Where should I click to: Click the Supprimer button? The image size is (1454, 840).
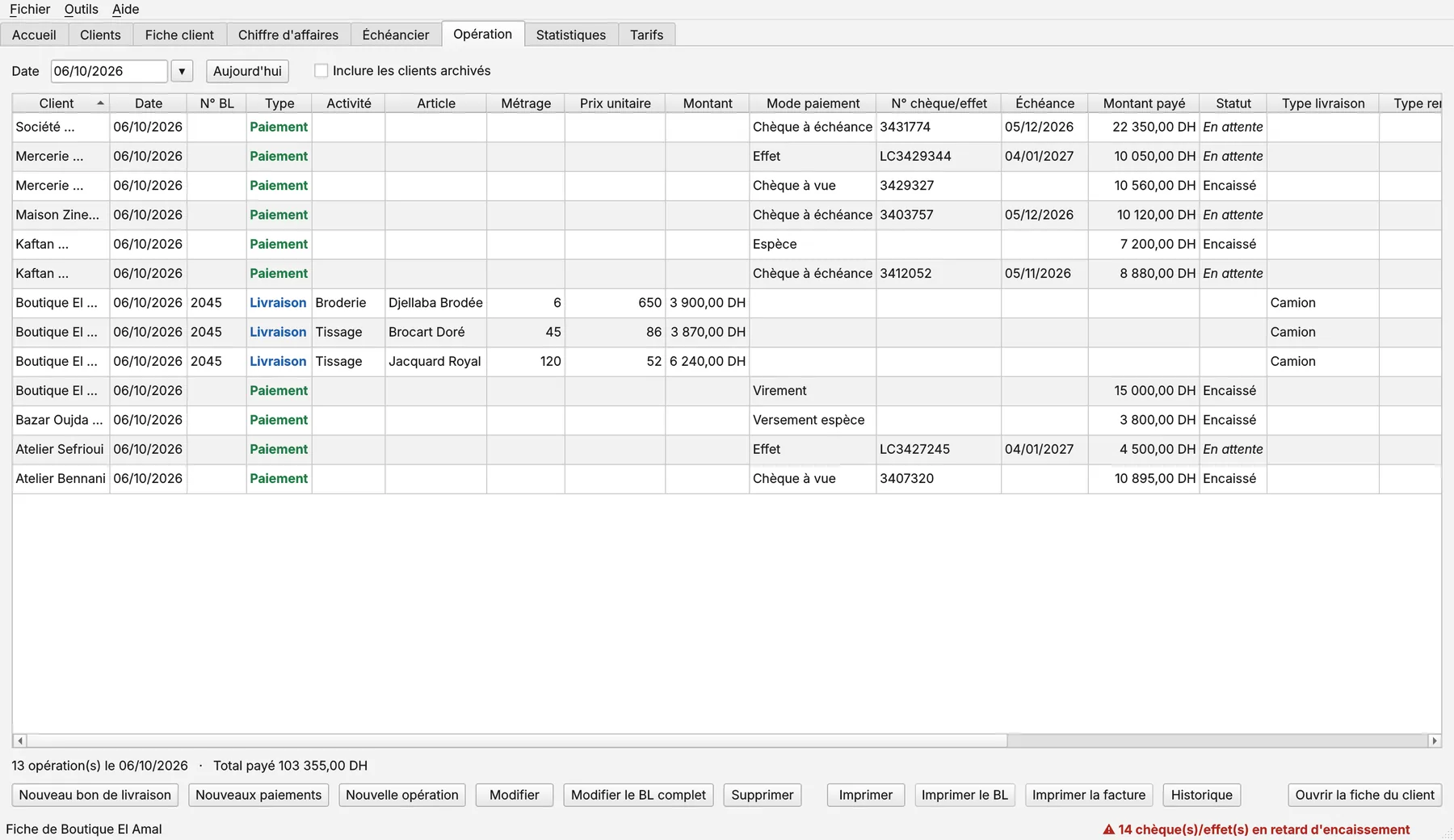763,795
